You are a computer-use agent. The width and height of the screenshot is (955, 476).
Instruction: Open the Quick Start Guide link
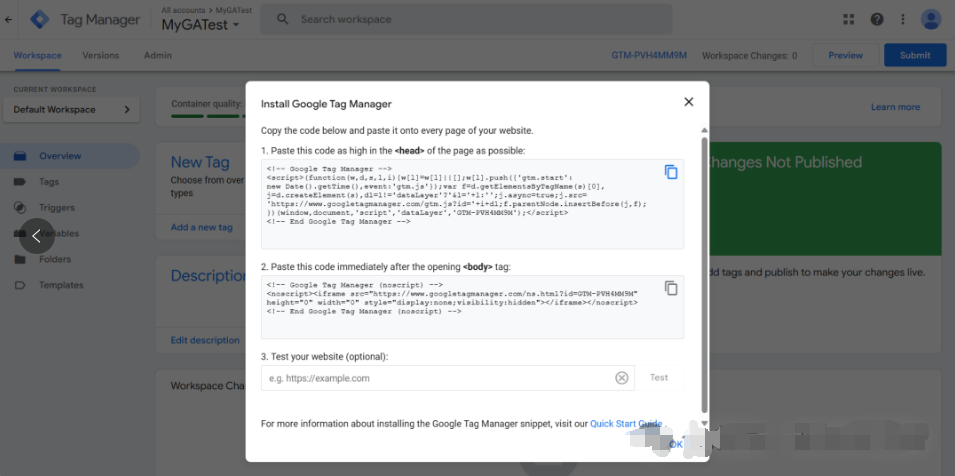pyautogui.click(x=626, y=424)
